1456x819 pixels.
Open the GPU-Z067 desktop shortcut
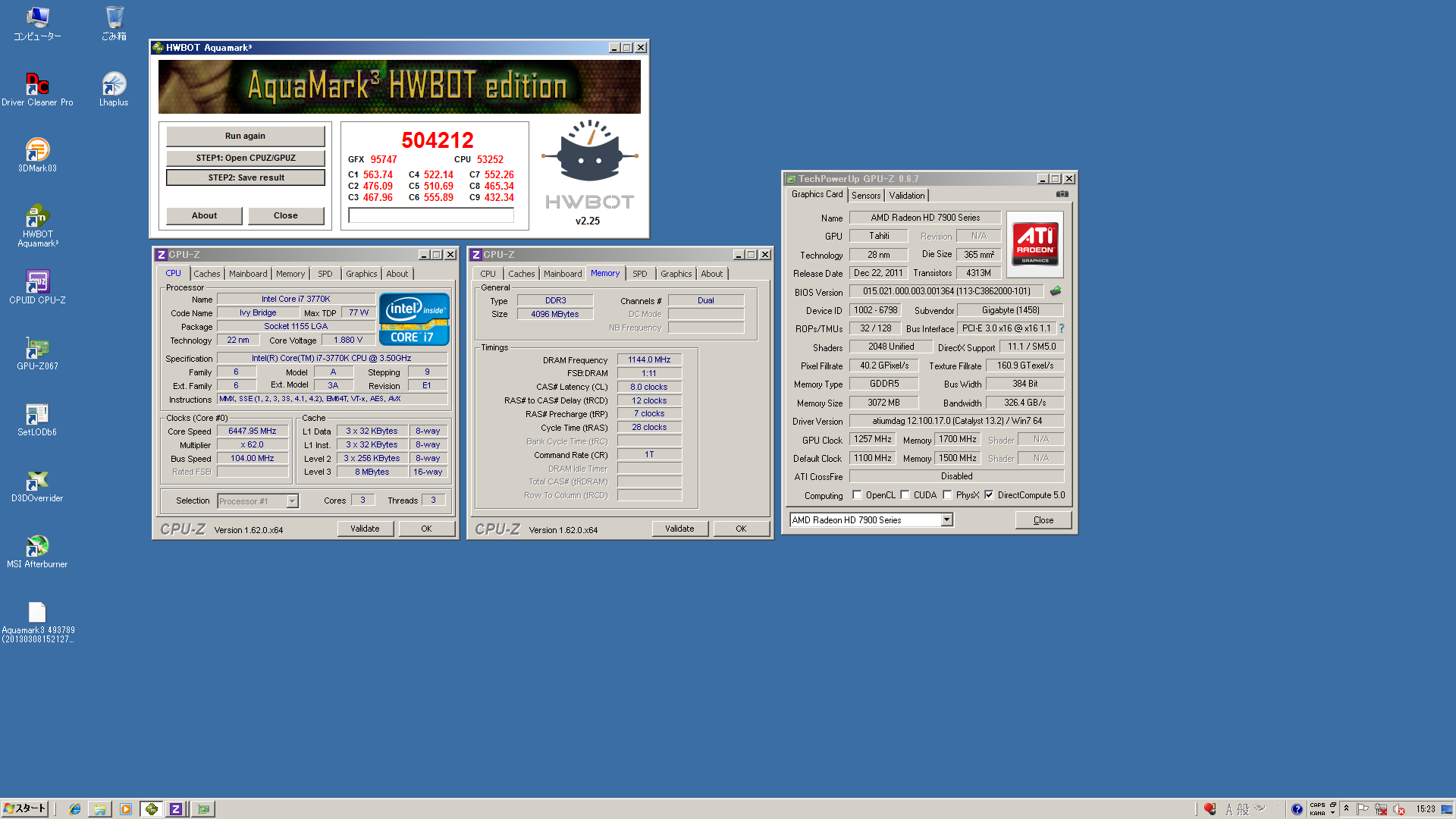coord(37,353)
